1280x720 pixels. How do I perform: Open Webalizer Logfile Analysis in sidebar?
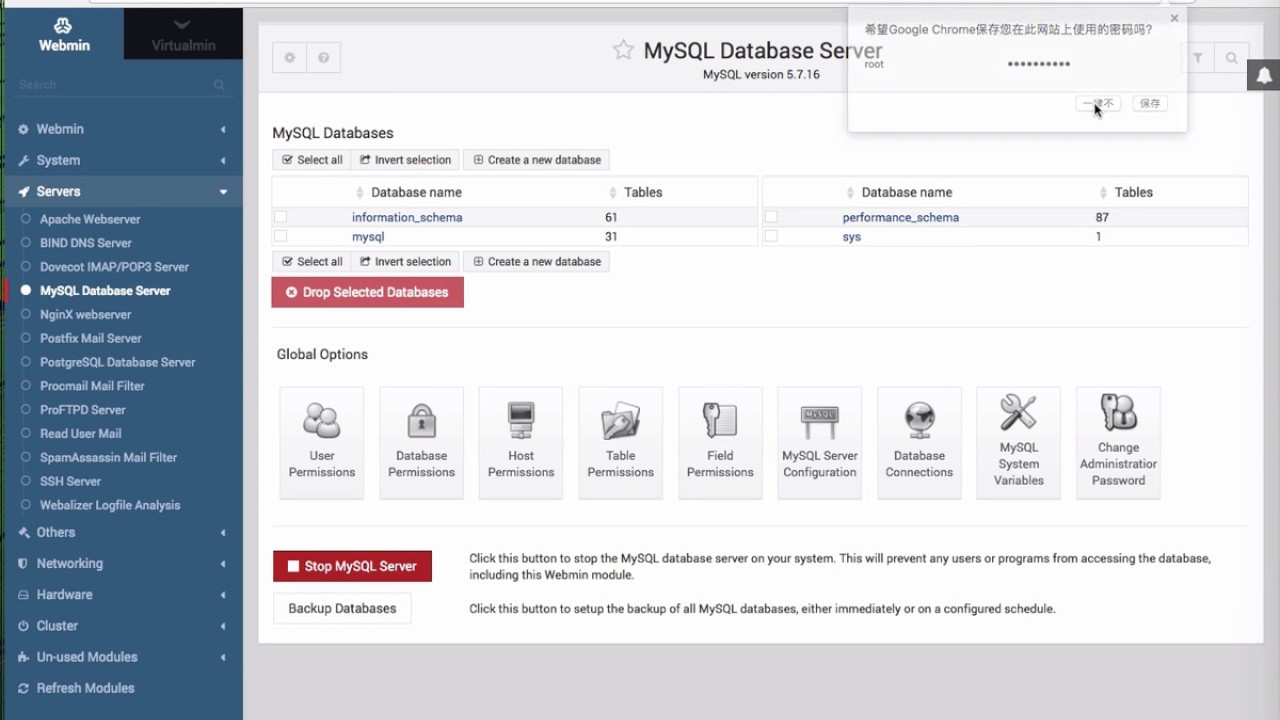click(110, 505)
